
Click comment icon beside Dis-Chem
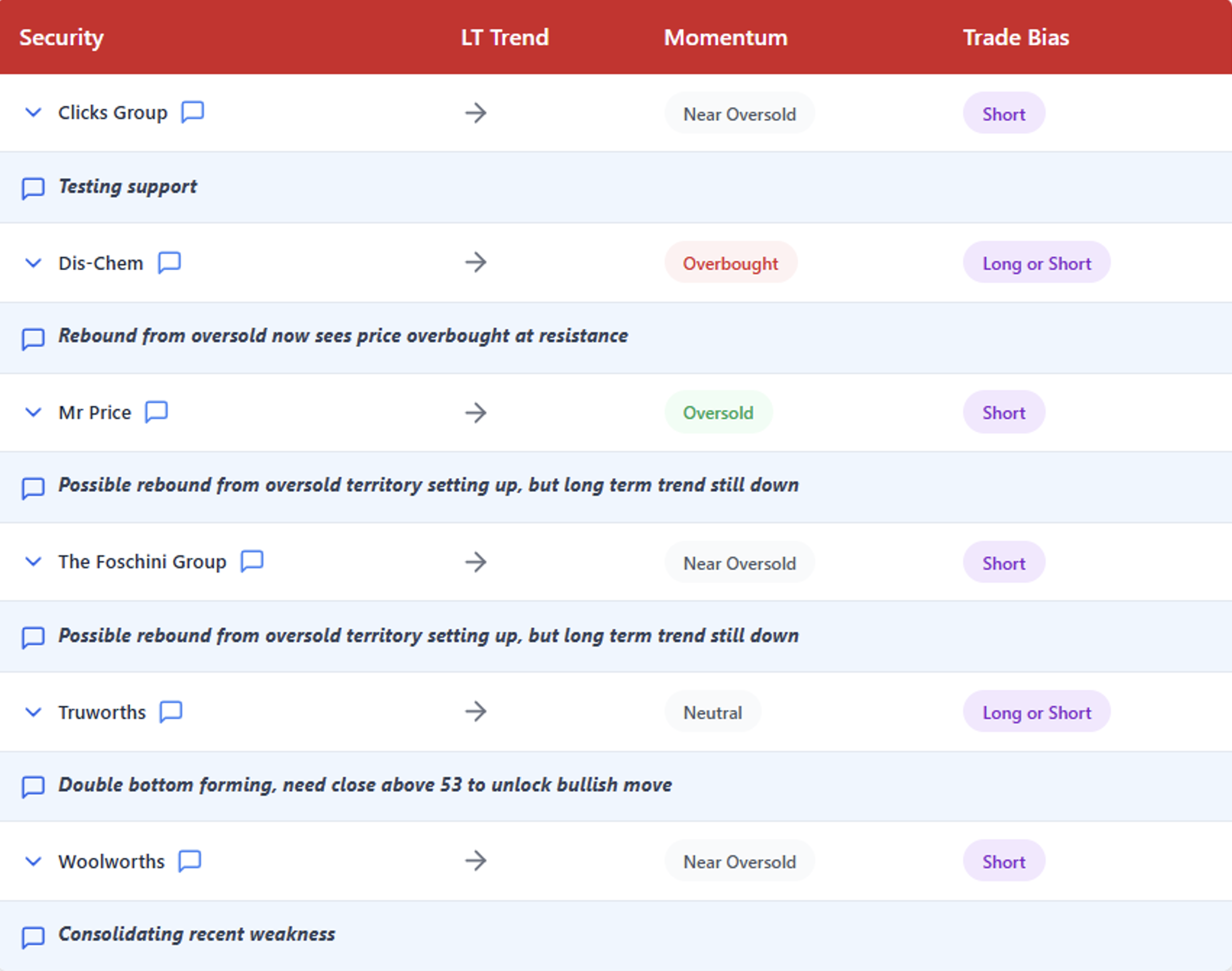169,262
